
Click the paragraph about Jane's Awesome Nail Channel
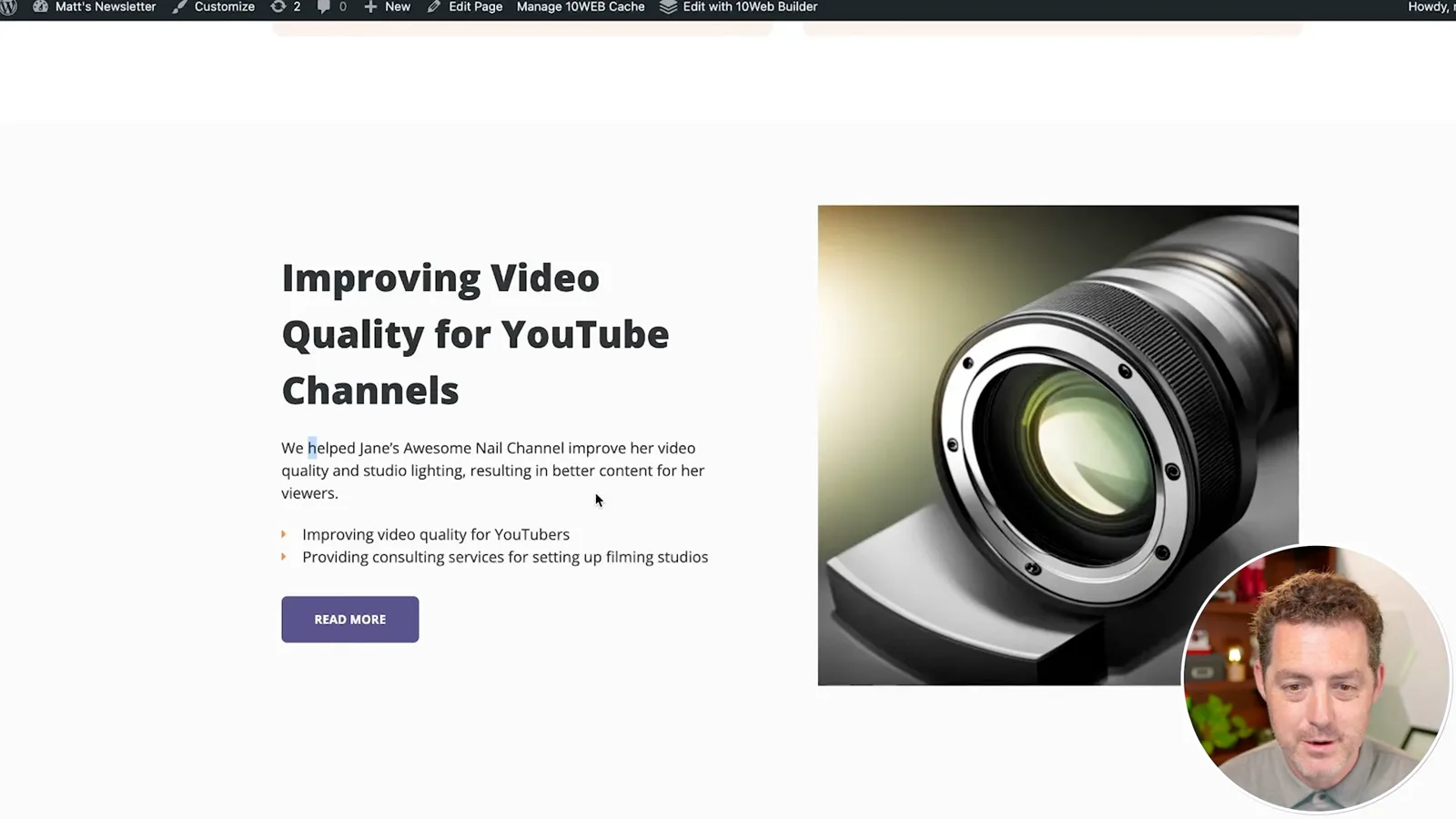tap(493, 470)
